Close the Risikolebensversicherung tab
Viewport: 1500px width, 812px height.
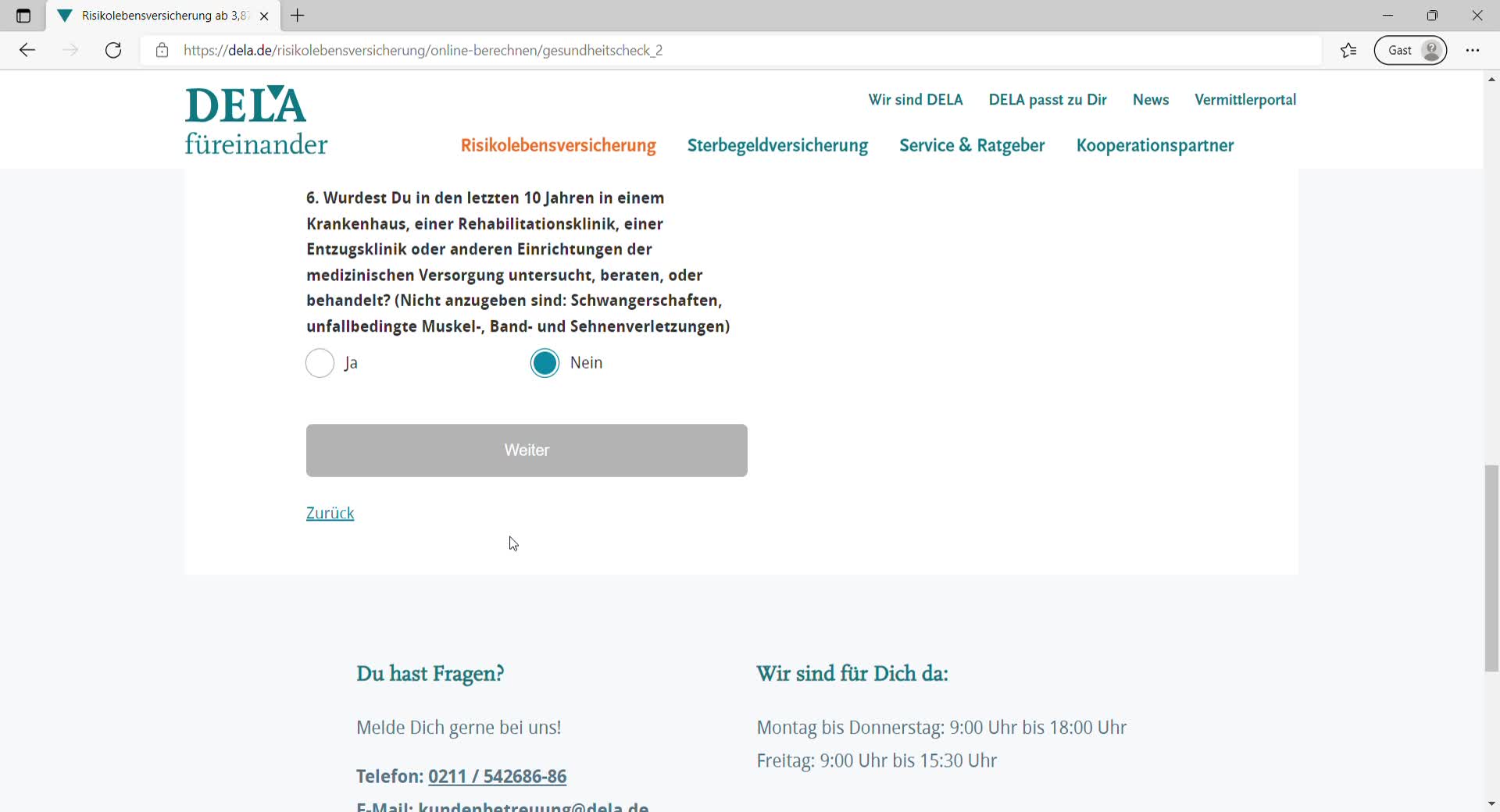point(264,16)
